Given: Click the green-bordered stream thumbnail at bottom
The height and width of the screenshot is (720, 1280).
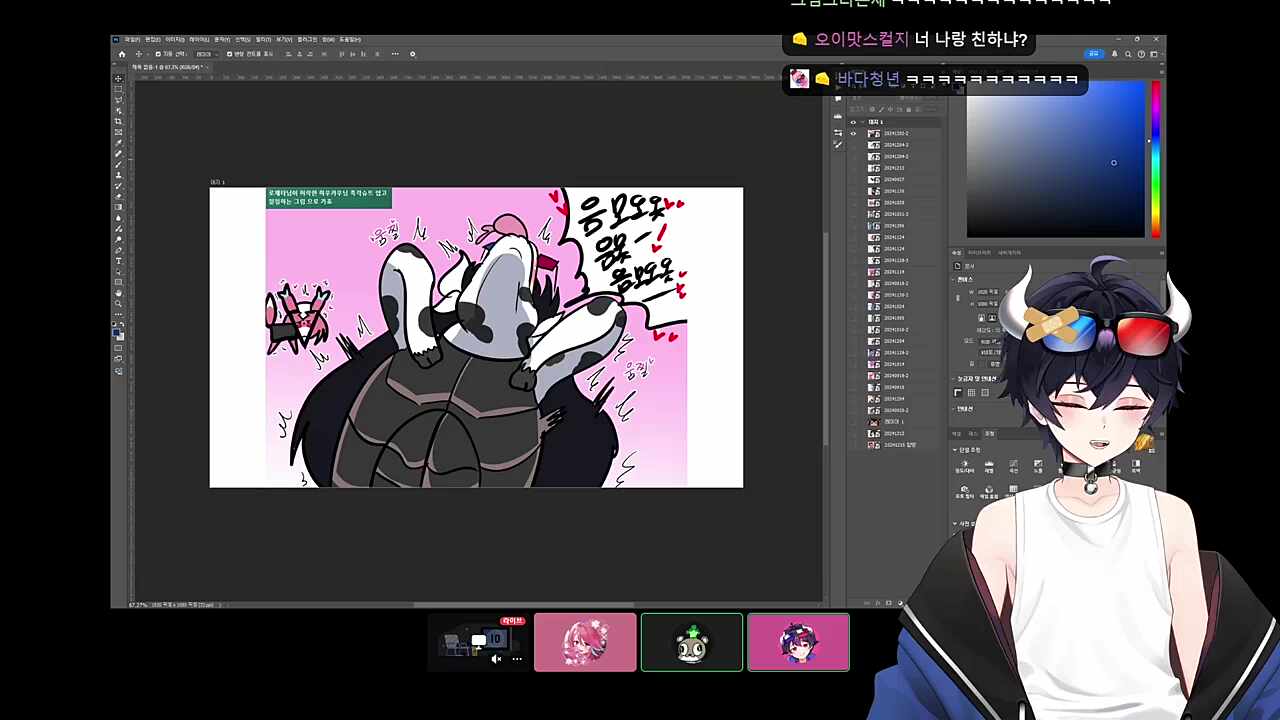Looking at the screenshot, I should pos(692,642).
